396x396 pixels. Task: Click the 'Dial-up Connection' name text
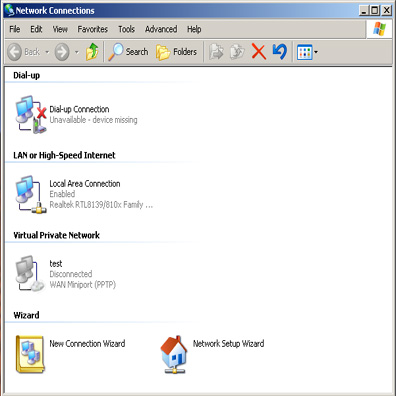pyautogui.click(x=79, y=109)
